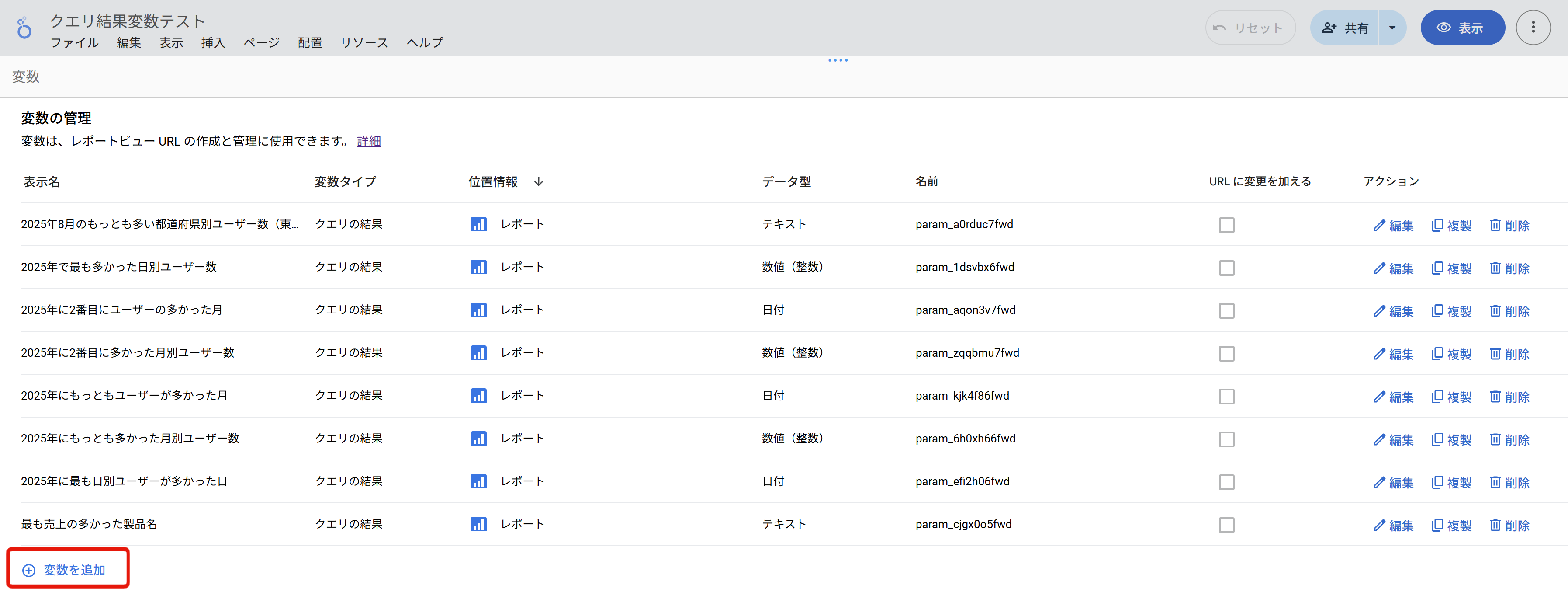Click the Looker Studio logo icon
This screenshot has height=592, width=1568.
click(x=24, y=28)
